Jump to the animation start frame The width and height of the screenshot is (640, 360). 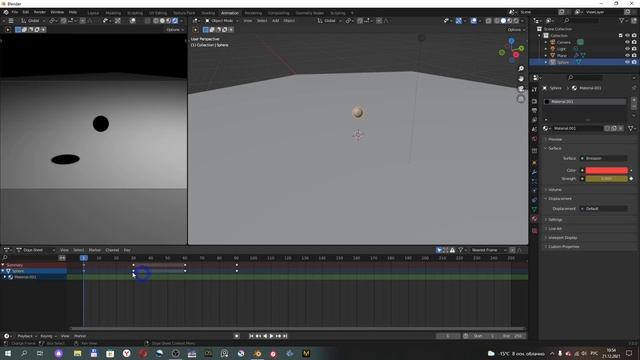click(251, 336)
